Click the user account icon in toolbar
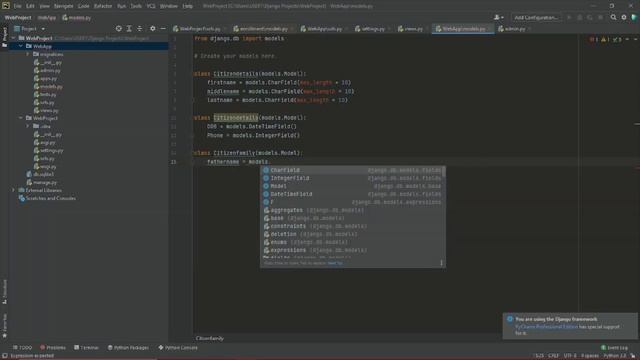This screenshot has width=640, height=360. tap(498, 18)
